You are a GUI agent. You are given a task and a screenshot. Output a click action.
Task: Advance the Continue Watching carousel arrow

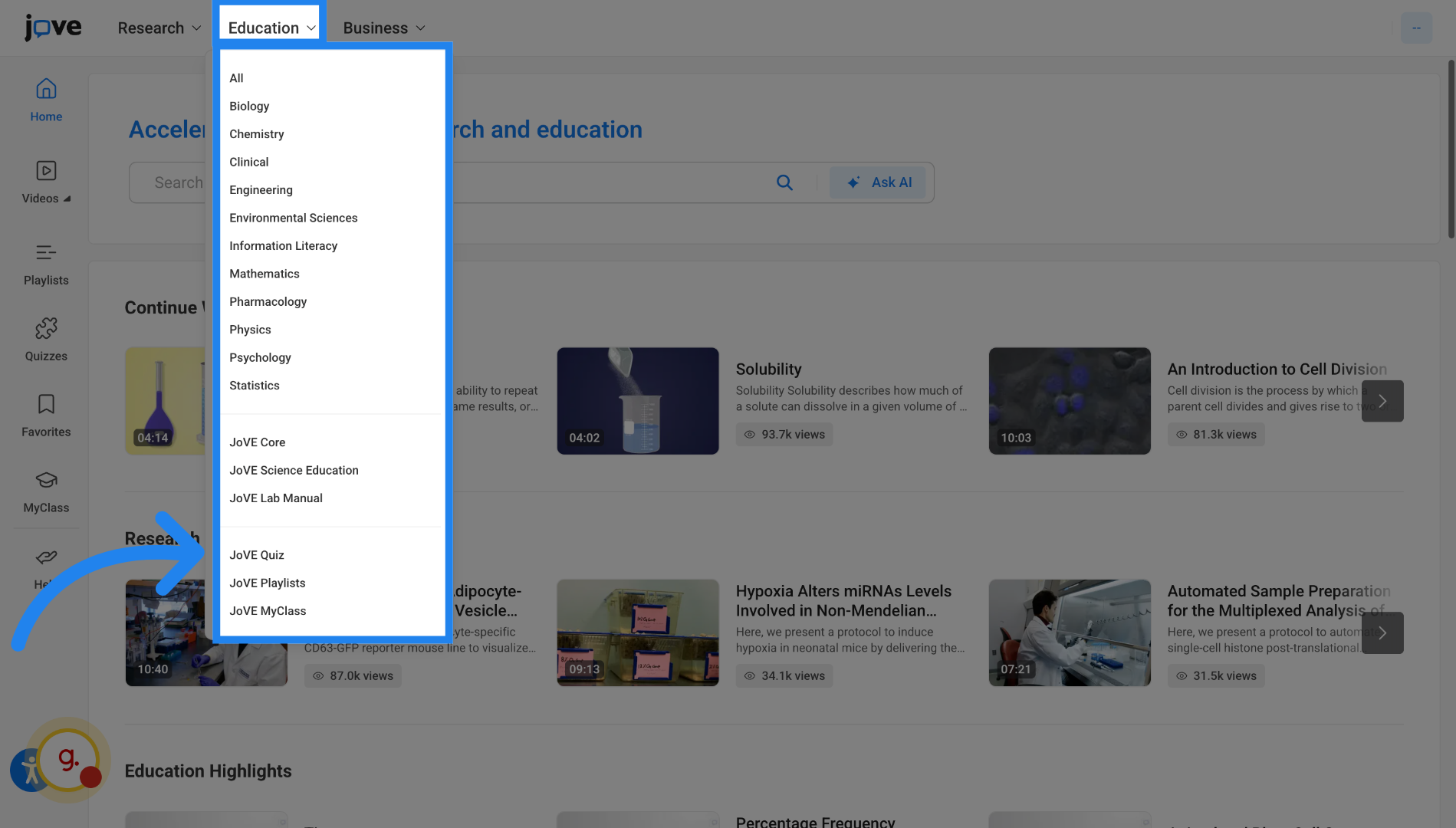tap(1382, 401)
